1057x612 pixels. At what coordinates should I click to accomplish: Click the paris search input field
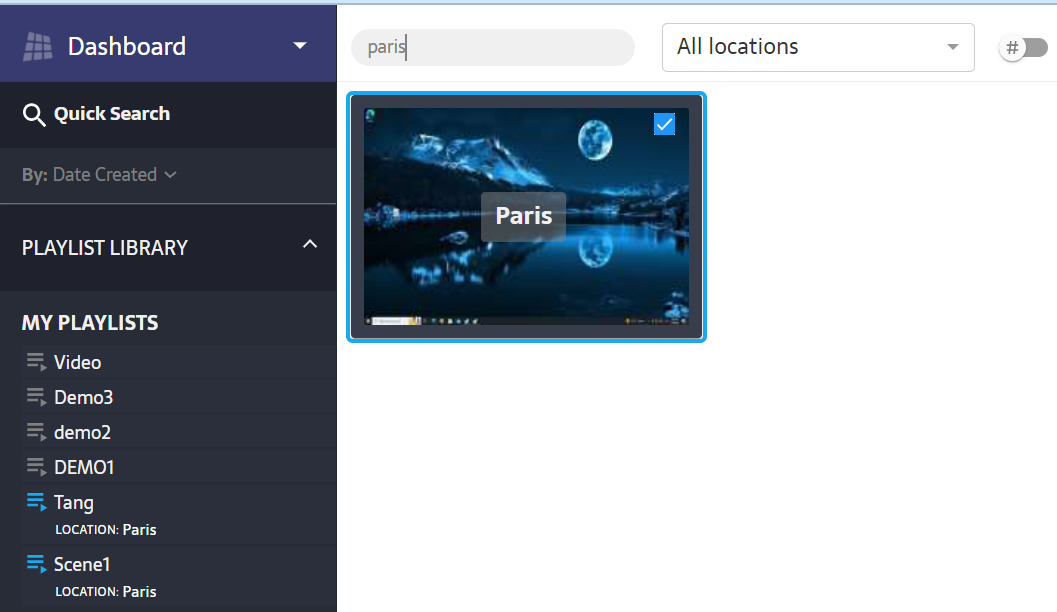(492, 48)
